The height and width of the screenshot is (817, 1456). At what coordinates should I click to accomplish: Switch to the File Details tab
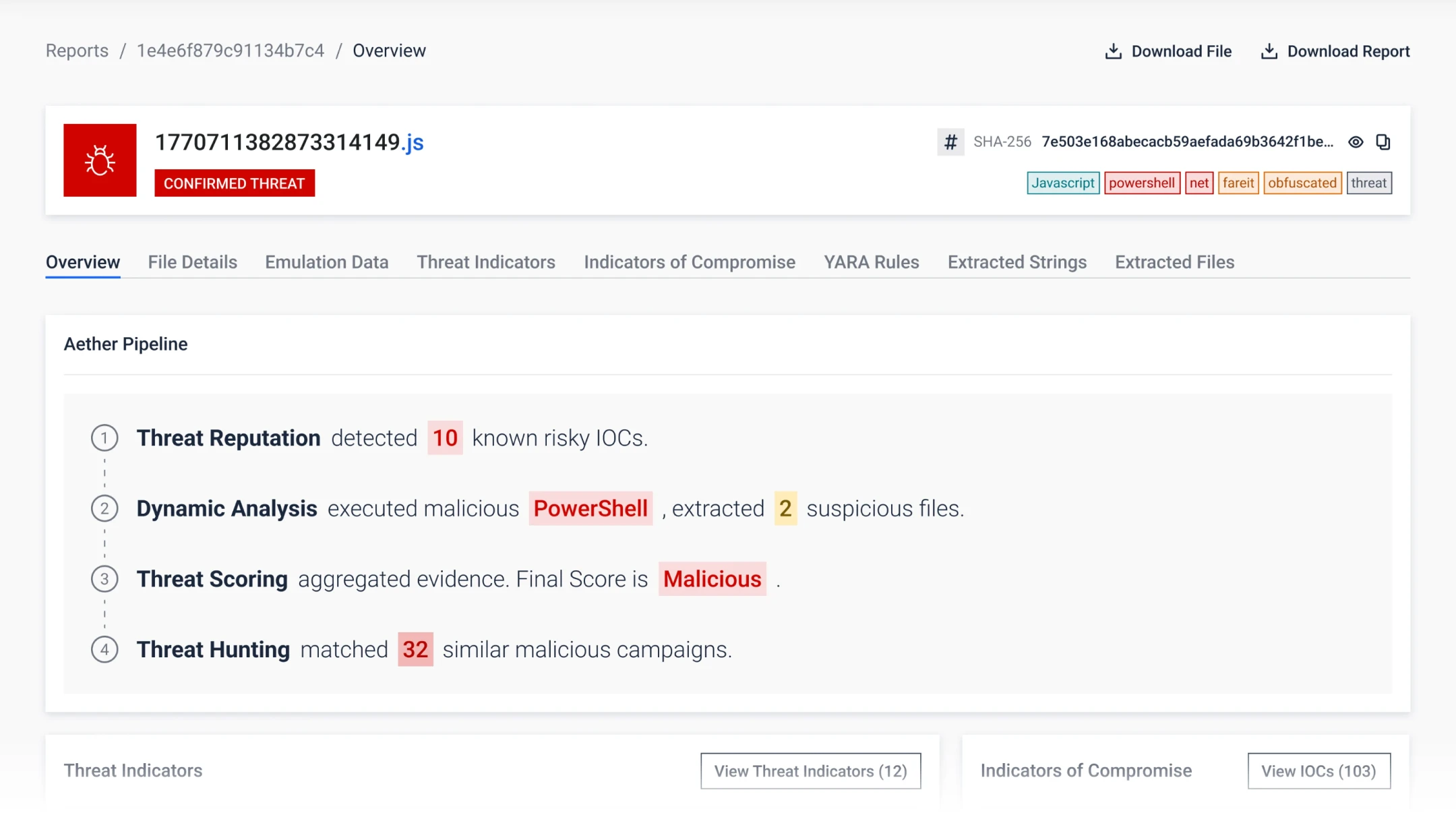tap(192, 262)
